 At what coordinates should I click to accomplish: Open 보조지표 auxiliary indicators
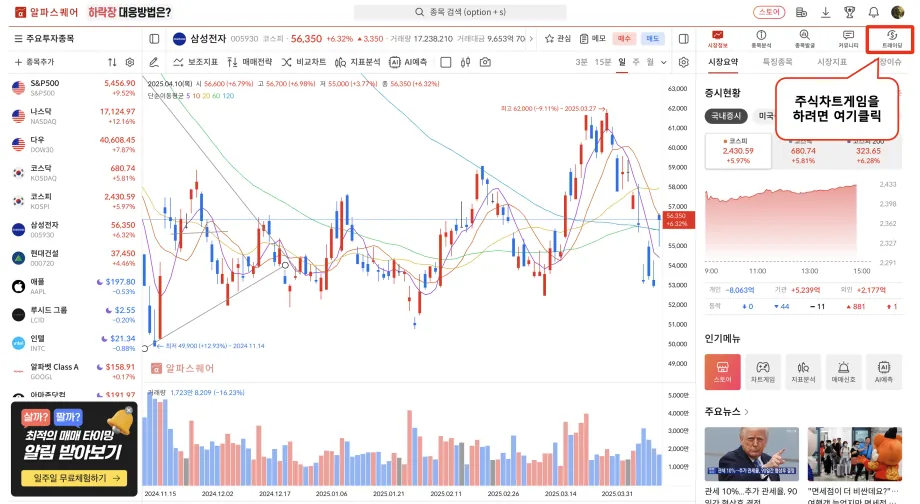pos(195,62)
